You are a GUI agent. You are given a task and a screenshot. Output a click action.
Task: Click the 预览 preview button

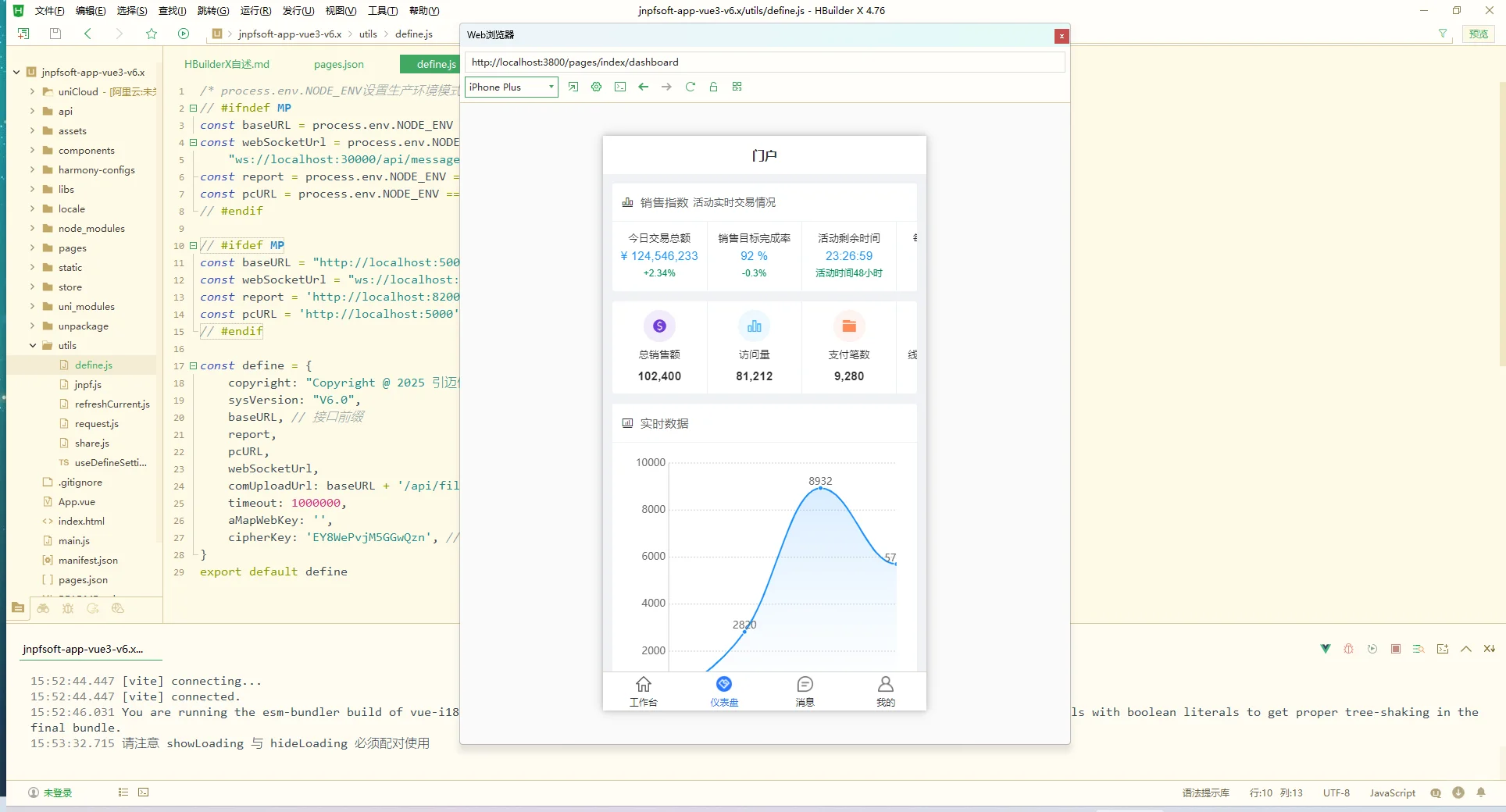tap(1479, 34)
